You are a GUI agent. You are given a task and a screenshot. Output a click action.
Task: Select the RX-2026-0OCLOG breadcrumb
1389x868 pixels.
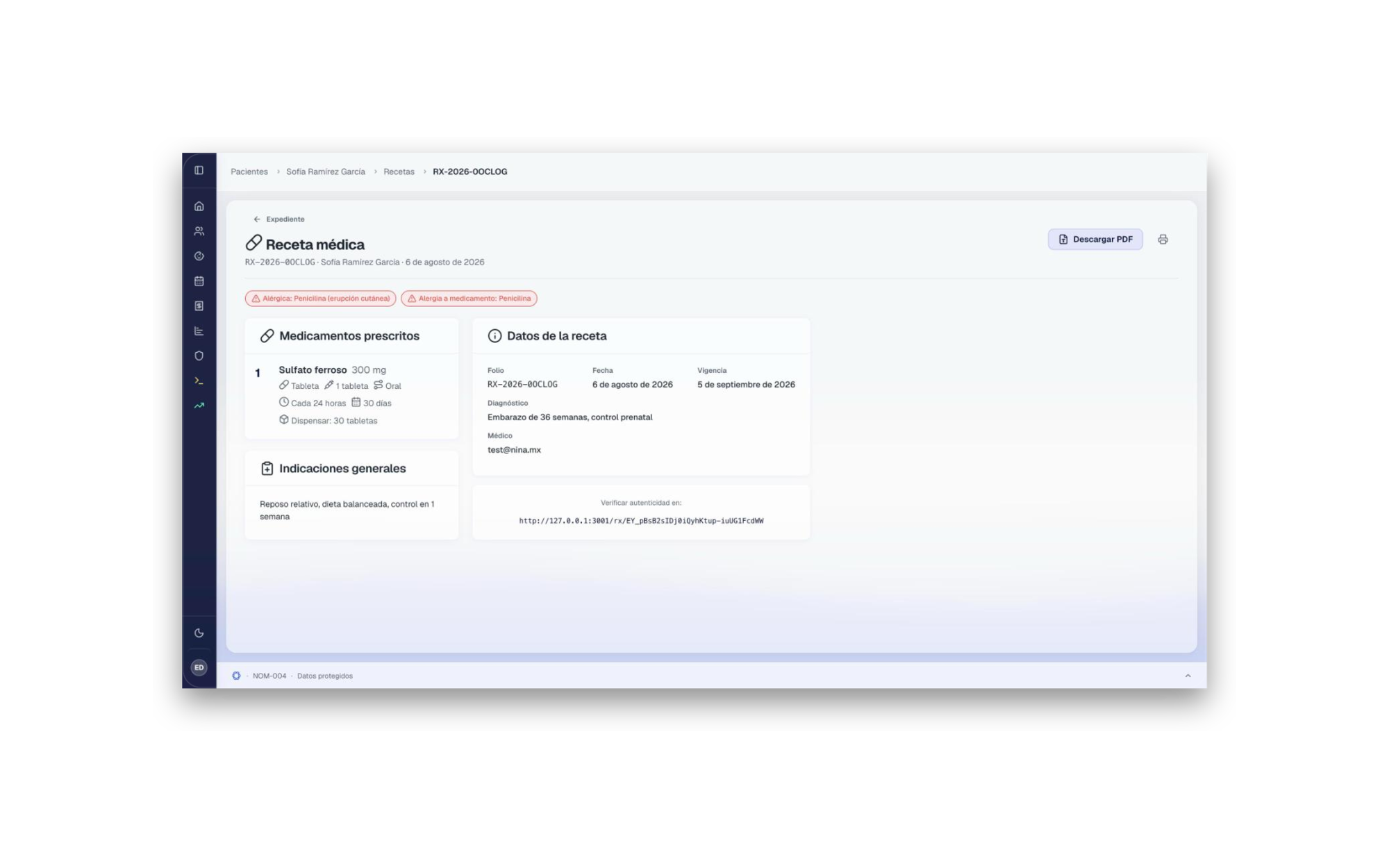tap(470, 172)
